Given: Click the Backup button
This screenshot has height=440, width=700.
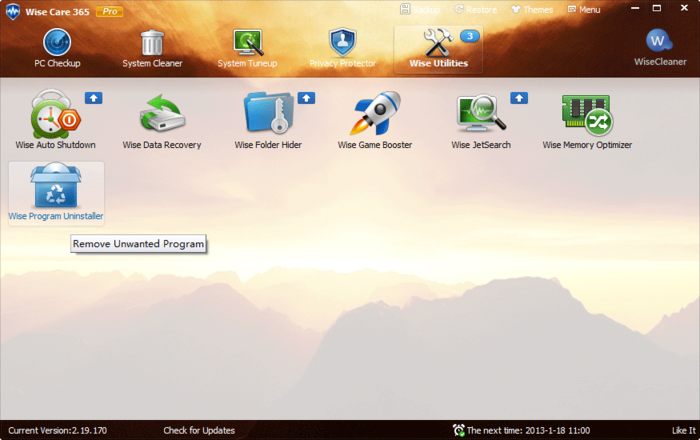Looking at the screenshot, I should point(420,9).
